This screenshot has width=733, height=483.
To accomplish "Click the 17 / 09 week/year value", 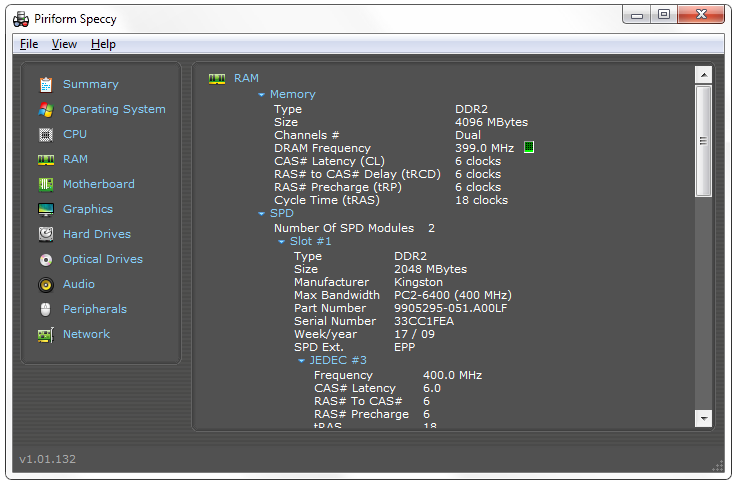I will click(415, 334).
